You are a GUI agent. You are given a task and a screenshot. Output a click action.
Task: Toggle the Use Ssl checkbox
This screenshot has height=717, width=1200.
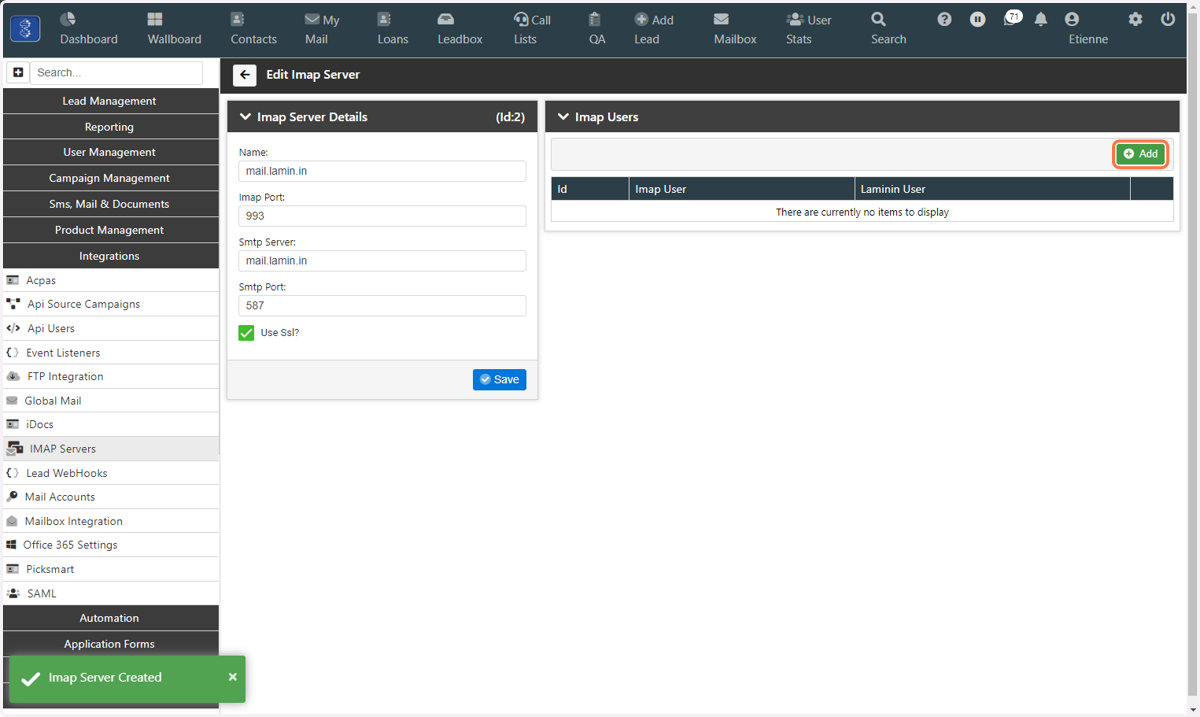click(x=246, y=333)
